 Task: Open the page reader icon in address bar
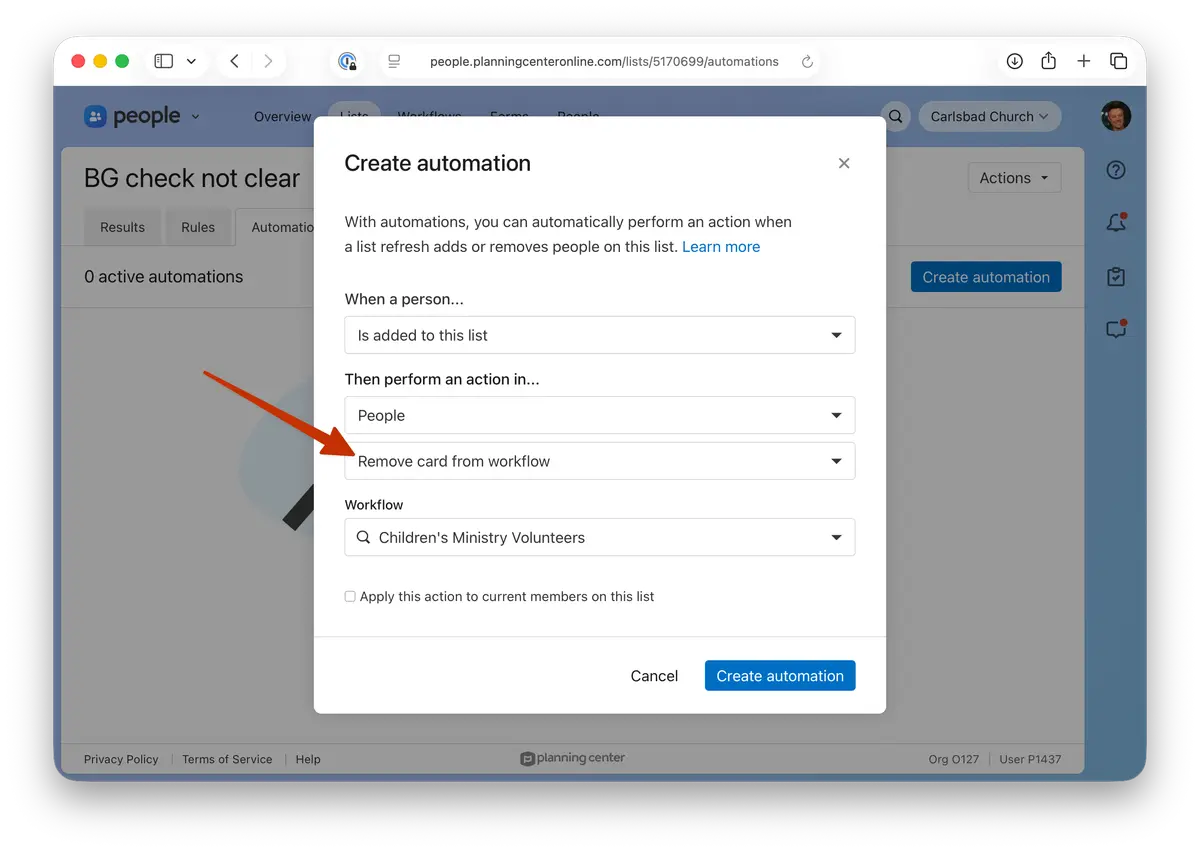[394, 61]
